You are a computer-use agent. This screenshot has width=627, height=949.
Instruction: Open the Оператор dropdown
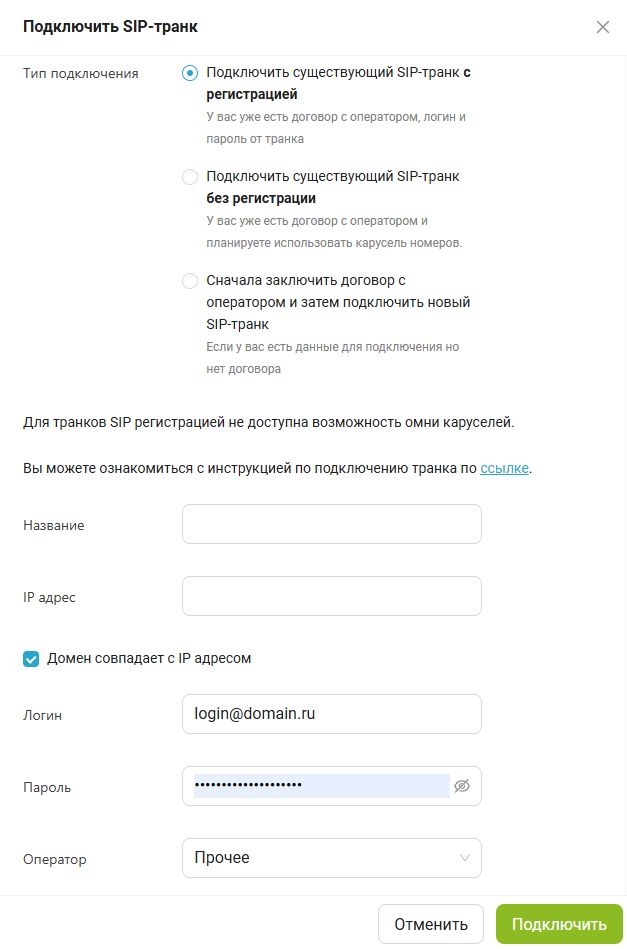coord(331,858)
